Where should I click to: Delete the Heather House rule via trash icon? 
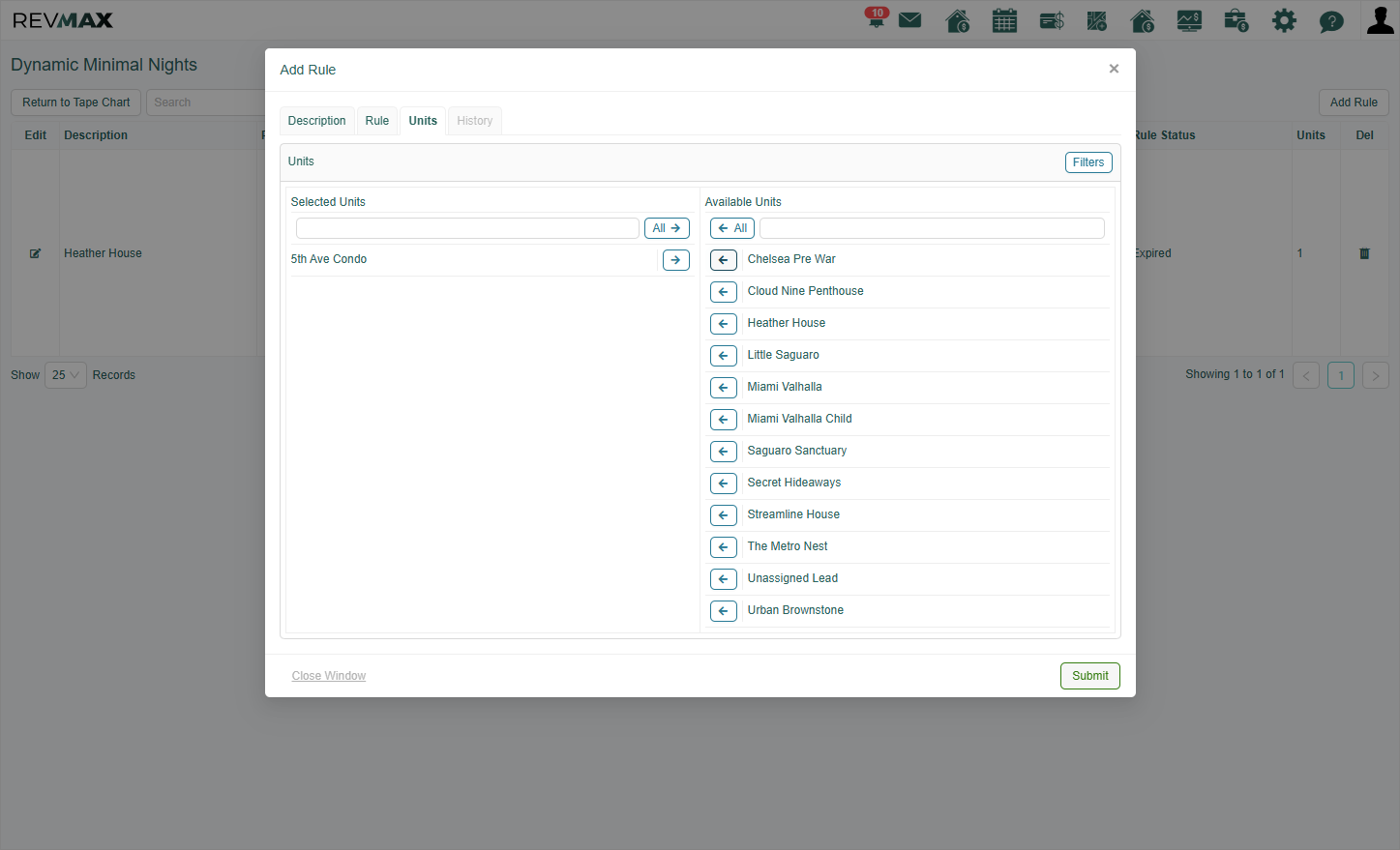tap(1364, 253)
